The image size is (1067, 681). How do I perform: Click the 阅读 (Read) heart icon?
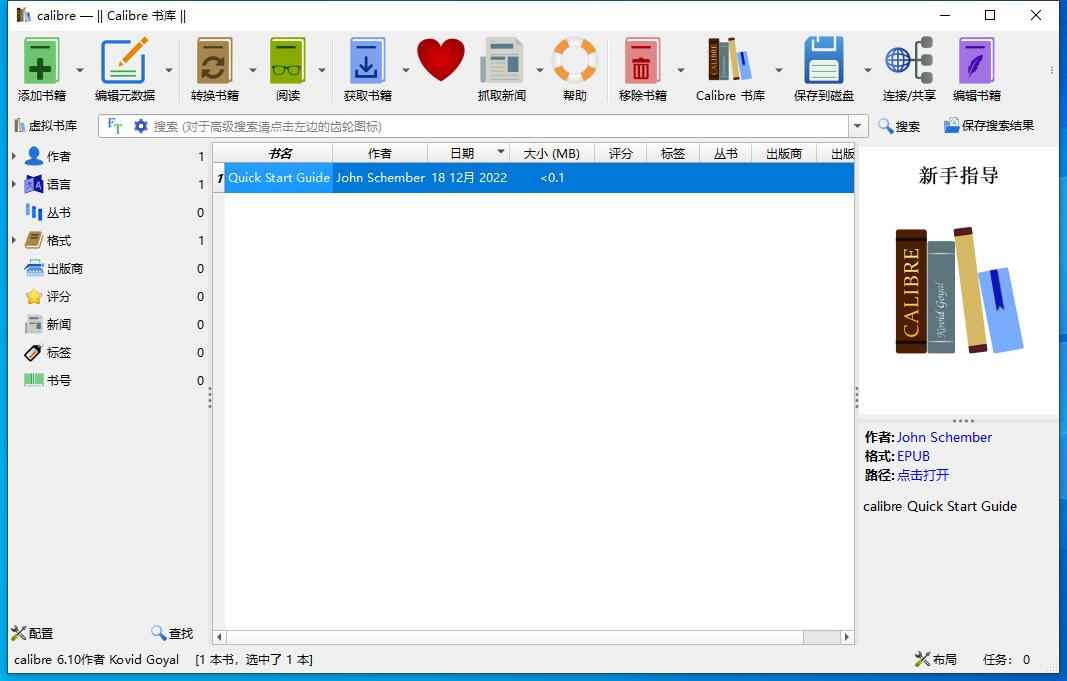coord(441,60)
